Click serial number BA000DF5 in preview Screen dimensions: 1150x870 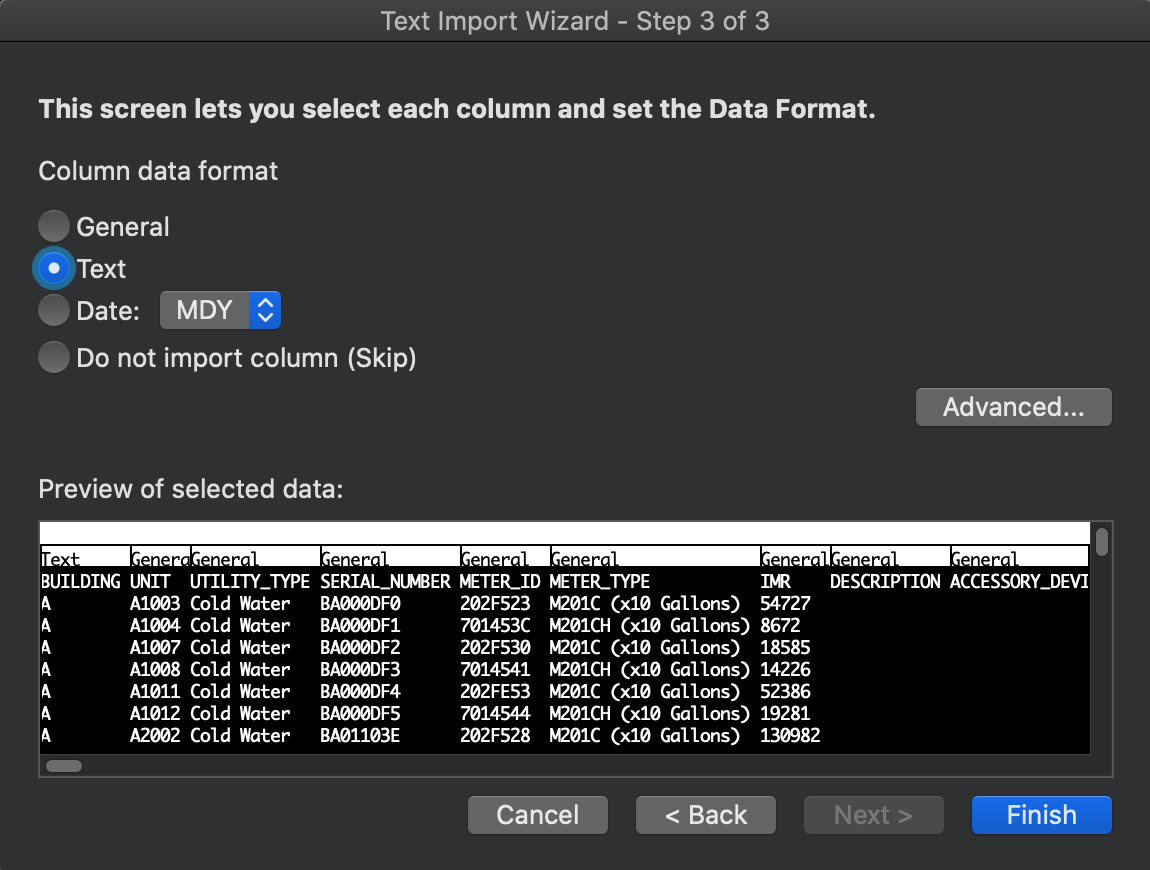[x=360, y=714]
